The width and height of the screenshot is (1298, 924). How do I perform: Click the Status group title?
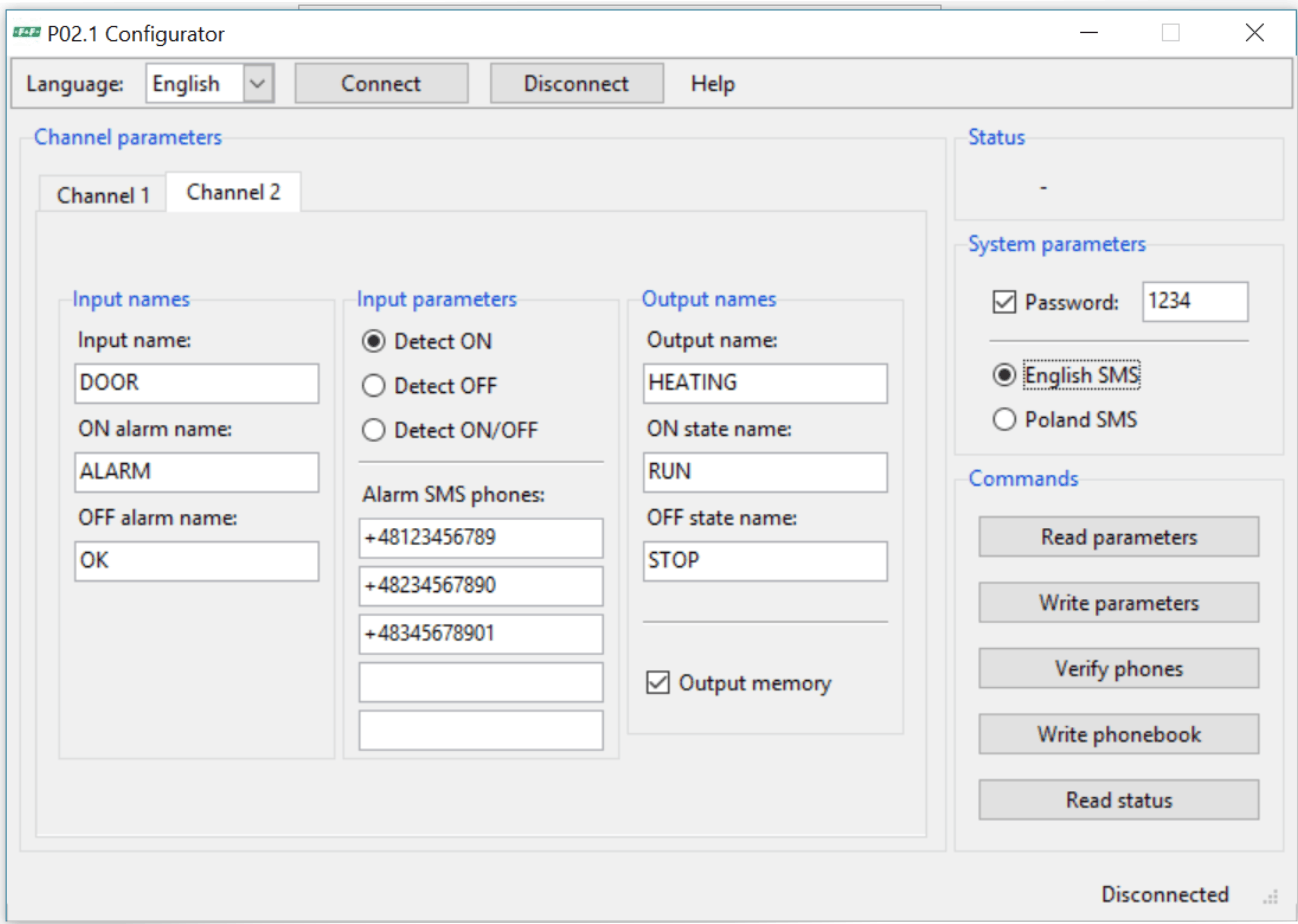point(996,137)
